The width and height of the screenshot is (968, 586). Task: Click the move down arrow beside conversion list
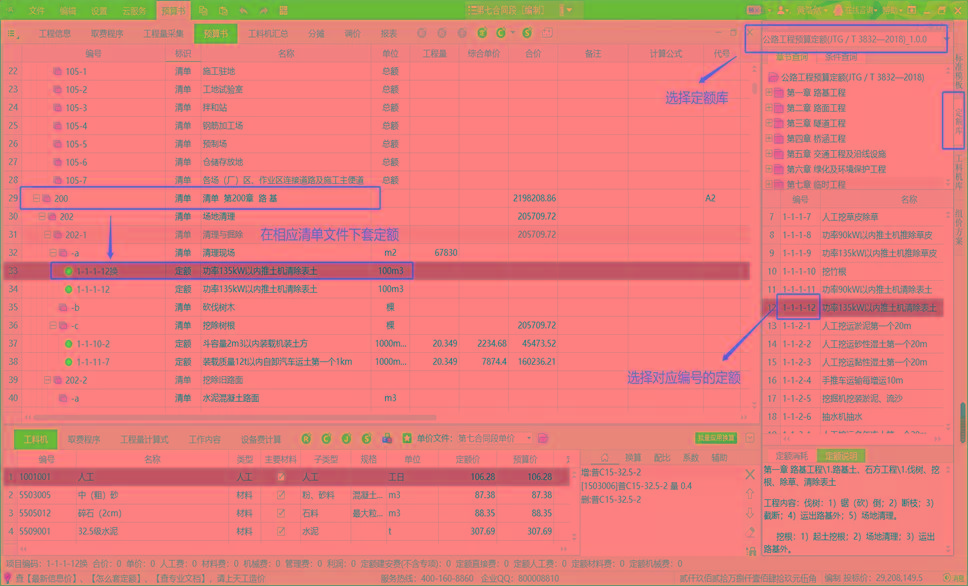click(750, 513)
